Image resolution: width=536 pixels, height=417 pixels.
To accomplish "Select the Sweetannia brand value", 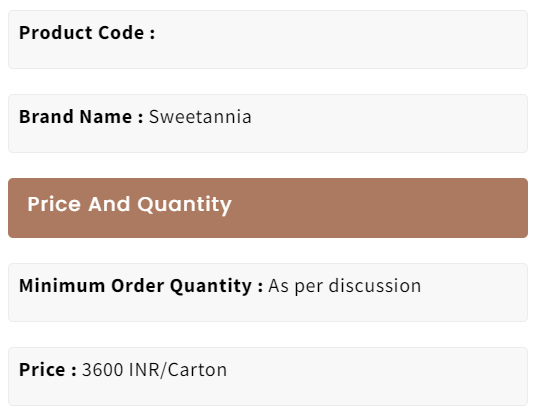I will [x=200, y=117].
